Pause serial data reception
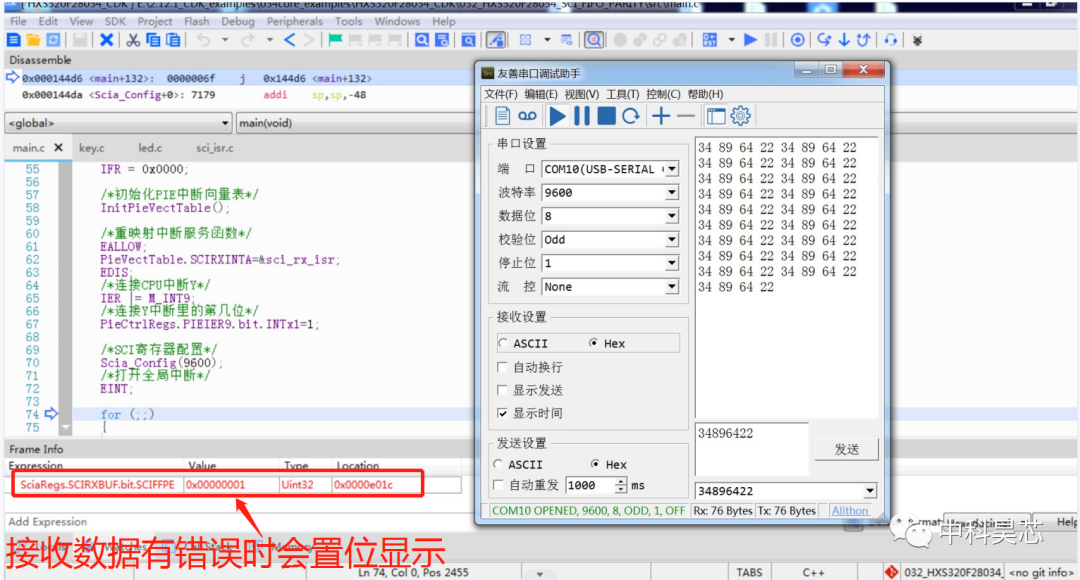The image size is (1080, 580). coord(584,115)
